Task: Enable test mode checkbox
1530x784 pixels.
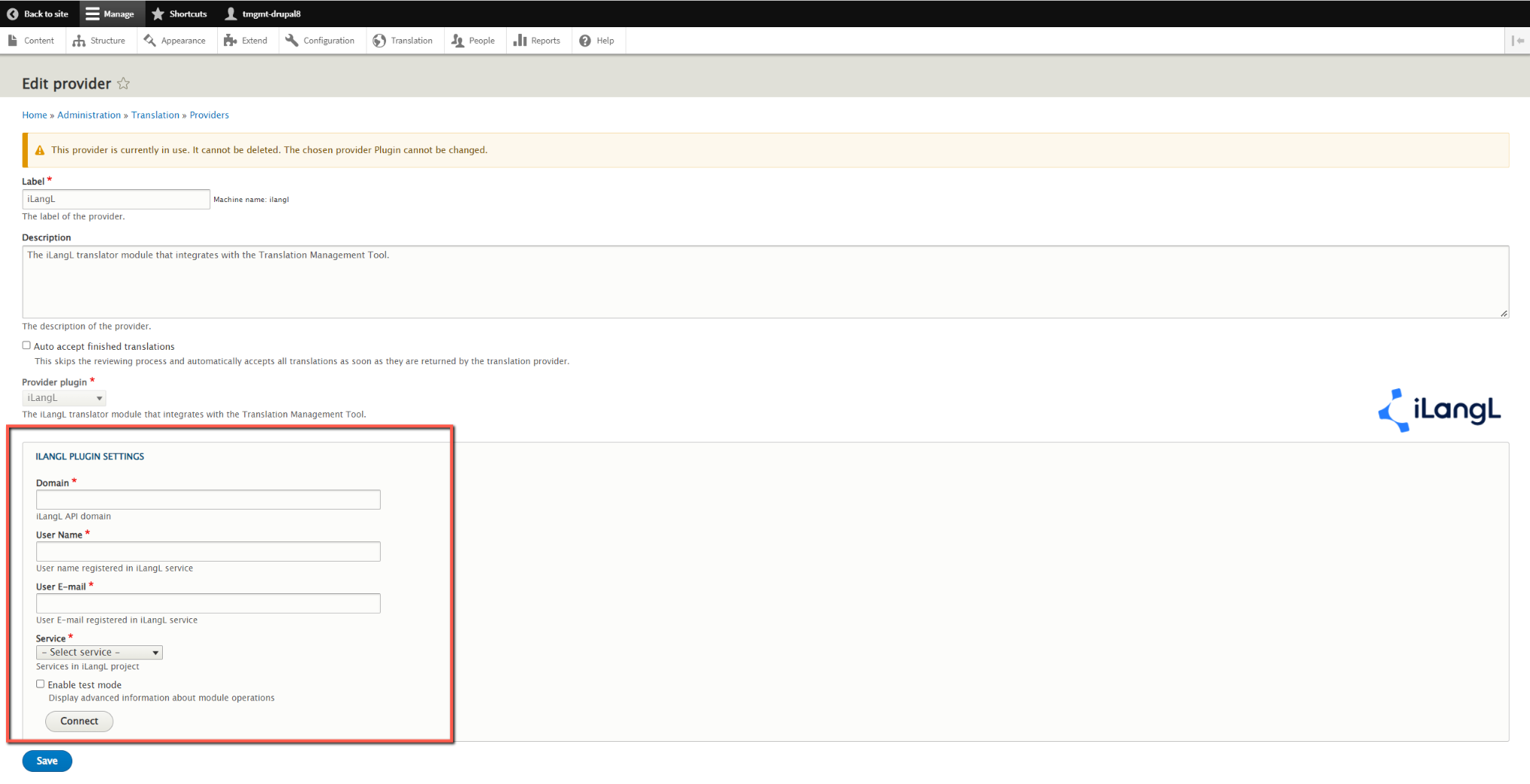Action: pyautogui.click(x=41, y=684)
